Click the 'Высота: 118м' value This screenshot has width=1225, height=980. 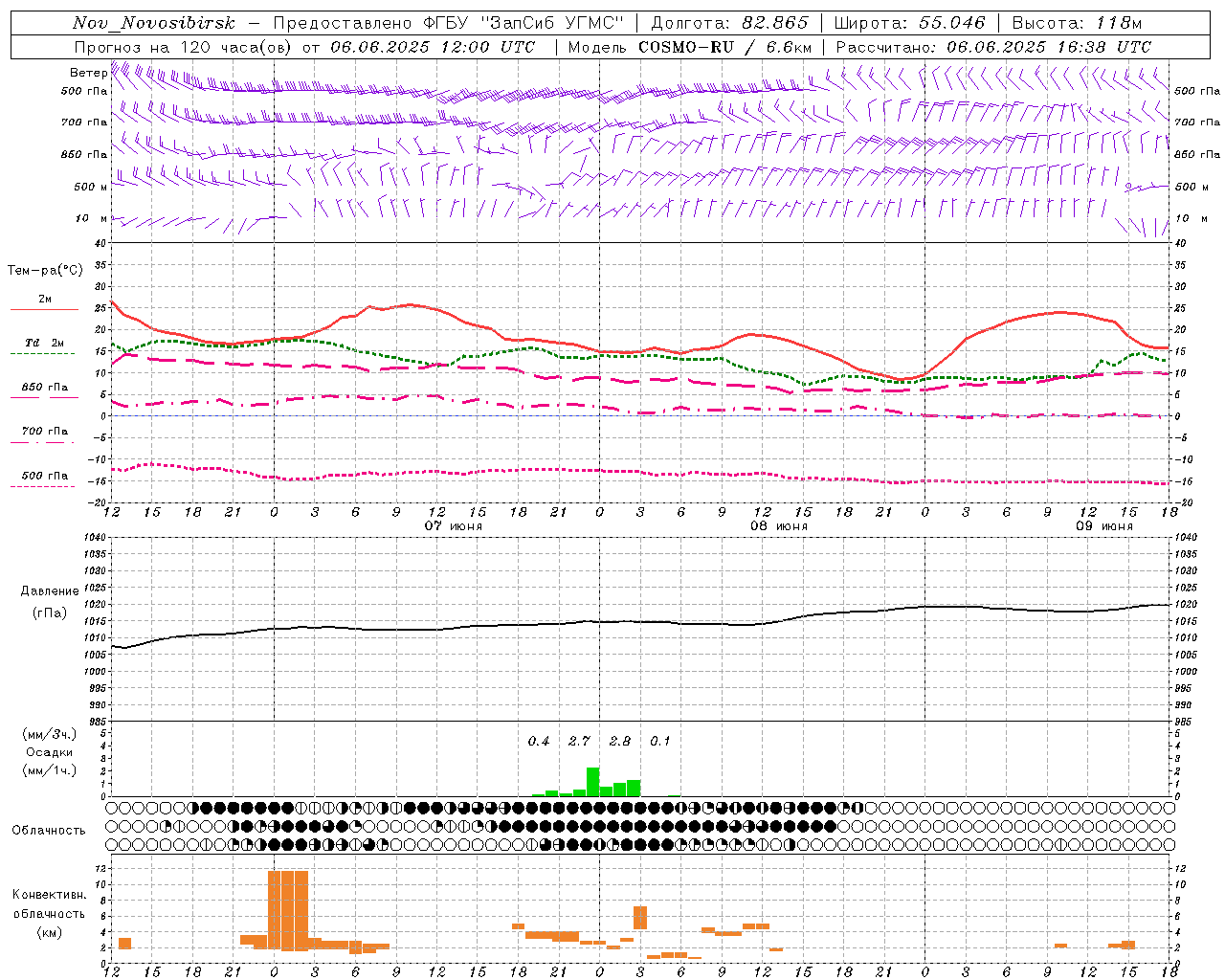1077,23
